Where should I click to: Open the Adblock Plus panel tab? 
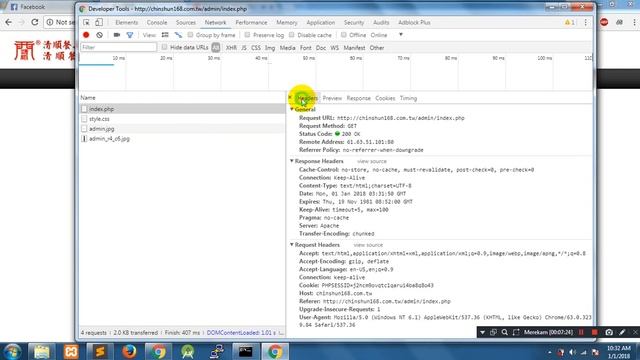click(x=414, y=22)
